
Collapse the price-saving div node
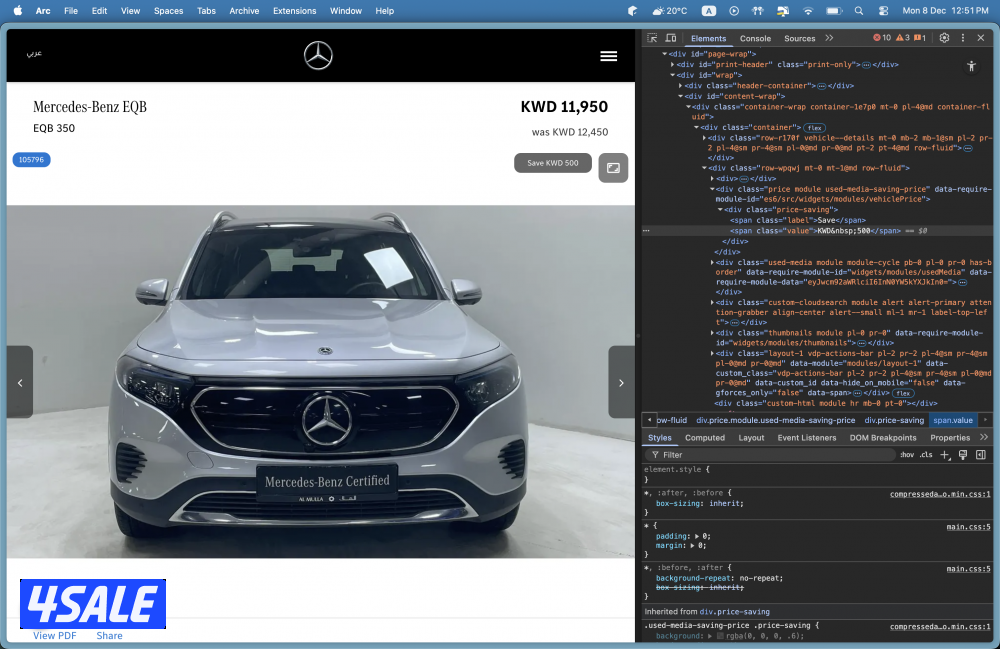click(719, 210)
